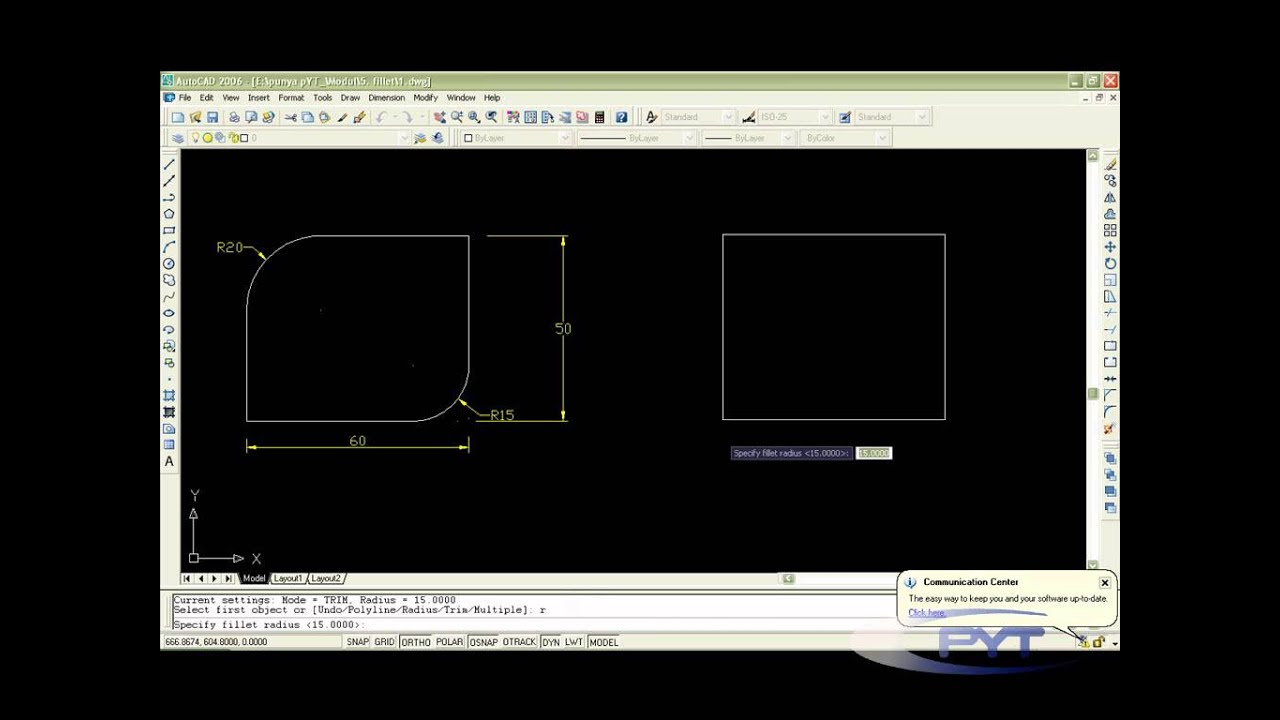
Task: Toggle DYN dynamic input
Action: [x=551, y=642]
